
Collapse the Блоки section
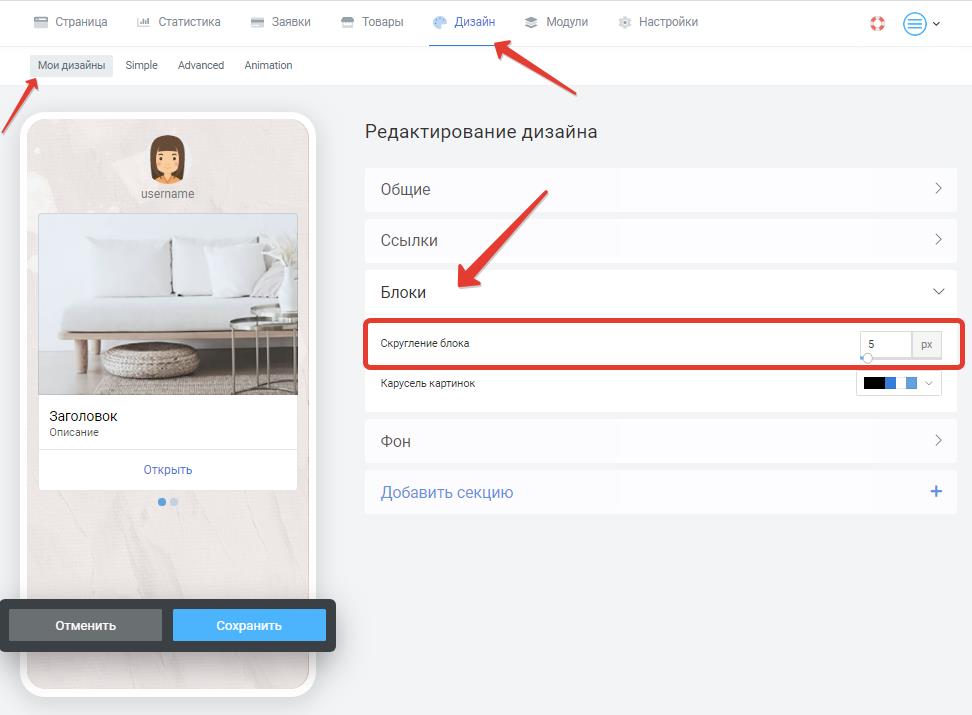661,292
